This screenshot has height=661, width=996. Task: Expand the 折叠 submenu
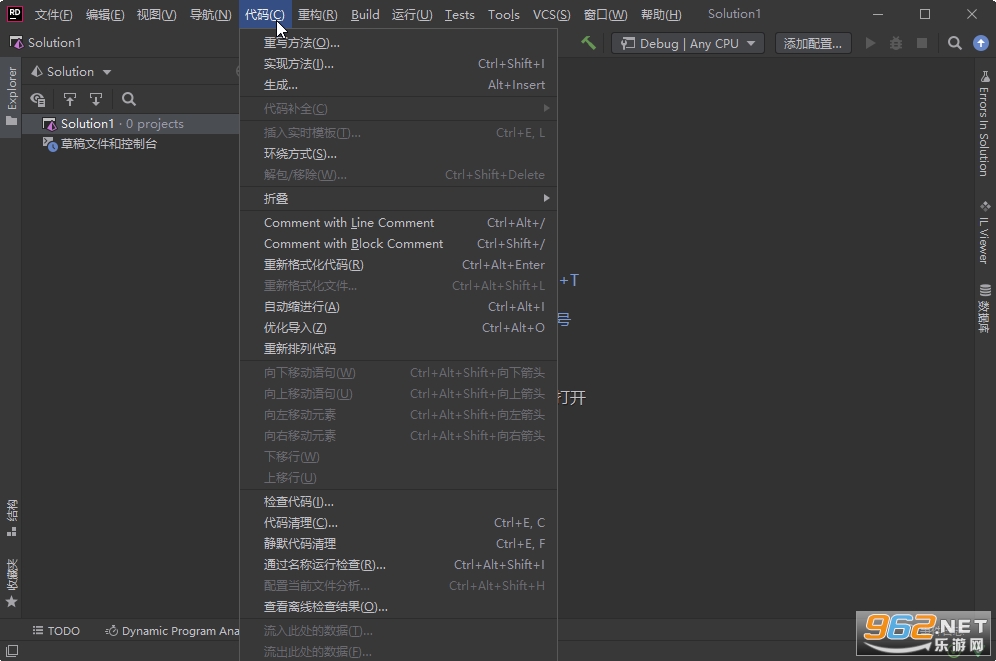click(398, 199)
